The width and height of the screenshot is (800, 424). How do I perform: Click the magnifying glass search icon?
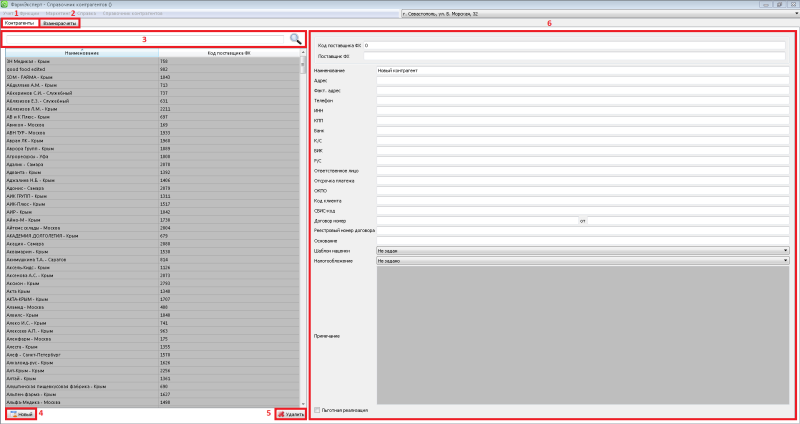[296, 39]
